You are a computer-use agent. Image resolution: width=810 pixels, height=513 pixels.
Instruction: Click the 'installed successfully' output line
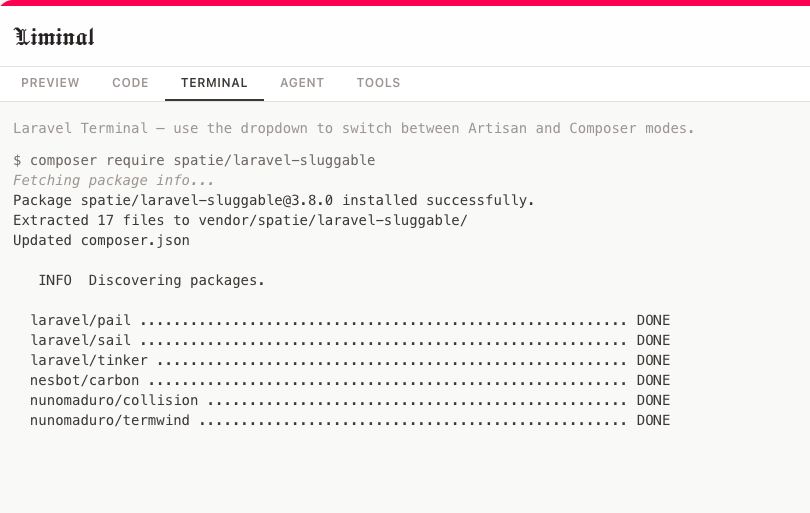(274, 200)
